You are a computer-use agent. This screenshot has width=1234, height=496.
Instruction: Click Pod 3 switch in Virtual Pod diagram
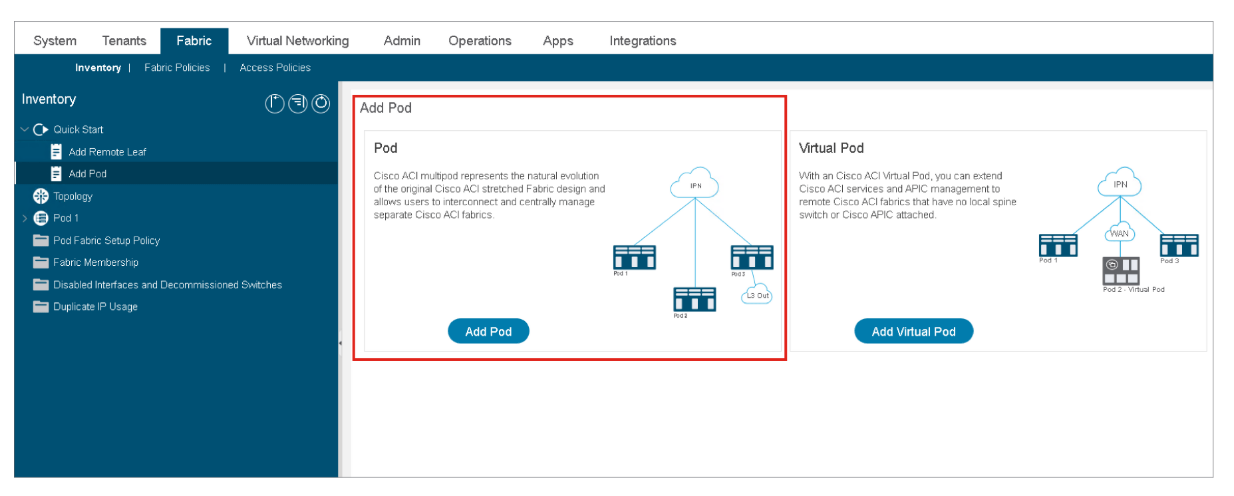tap(1179, 246)
